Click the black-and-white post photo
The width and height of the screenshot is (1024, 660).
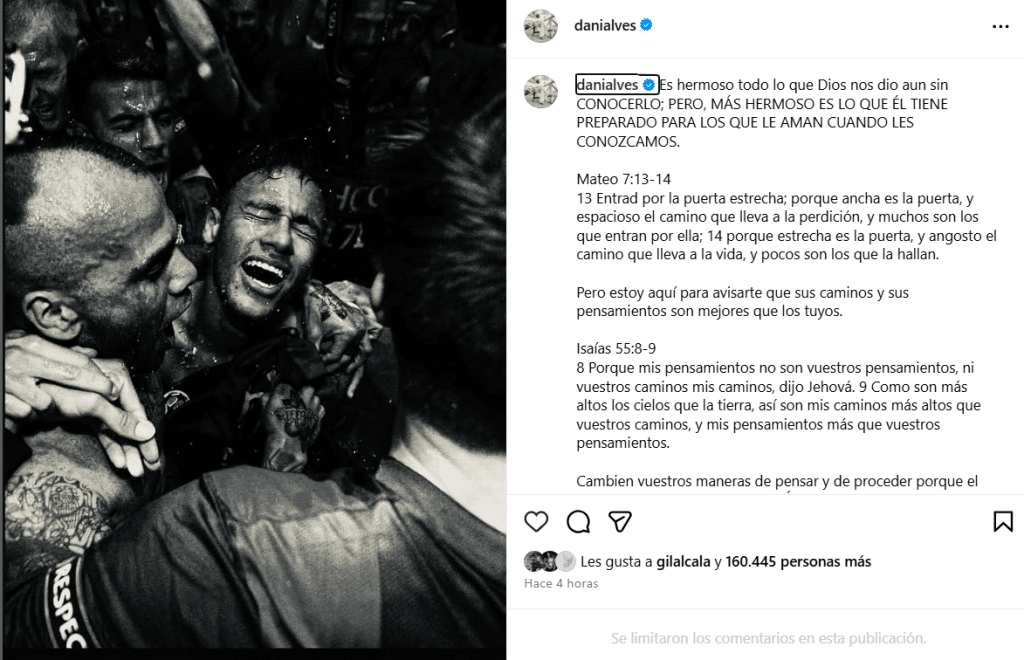255,324
